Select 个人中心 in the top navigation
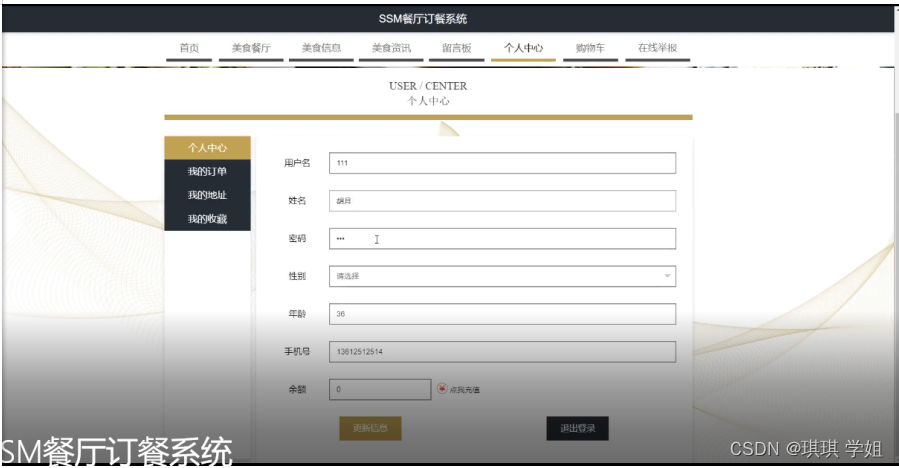The height and width of the screenshot is (468, 899). [x=523, y=48]
